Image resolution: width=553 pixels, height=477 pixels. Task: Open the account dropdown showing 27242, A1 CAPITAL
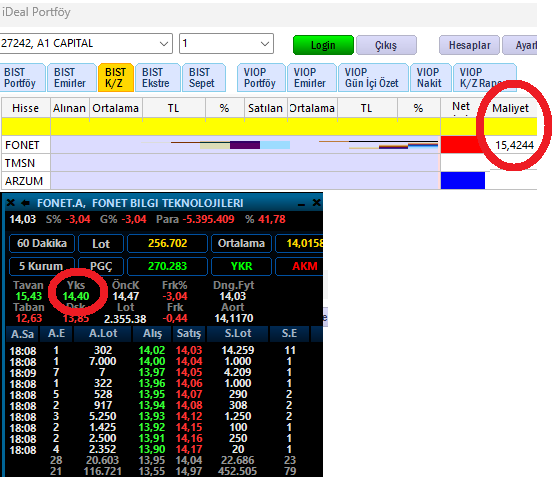pyautogui.click(x=86, y=43)
